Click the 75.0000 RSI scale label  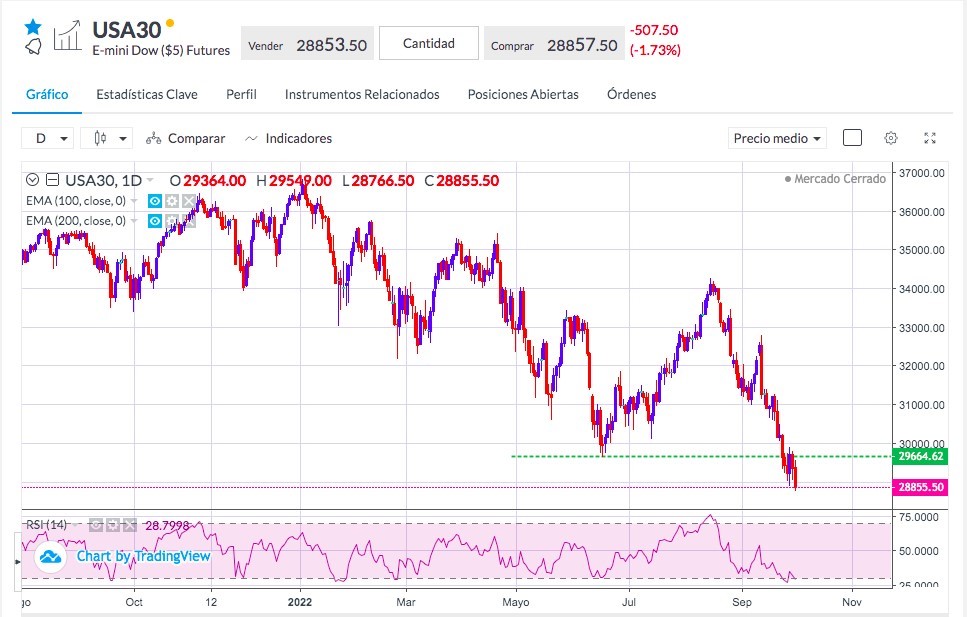coord(919,517)
